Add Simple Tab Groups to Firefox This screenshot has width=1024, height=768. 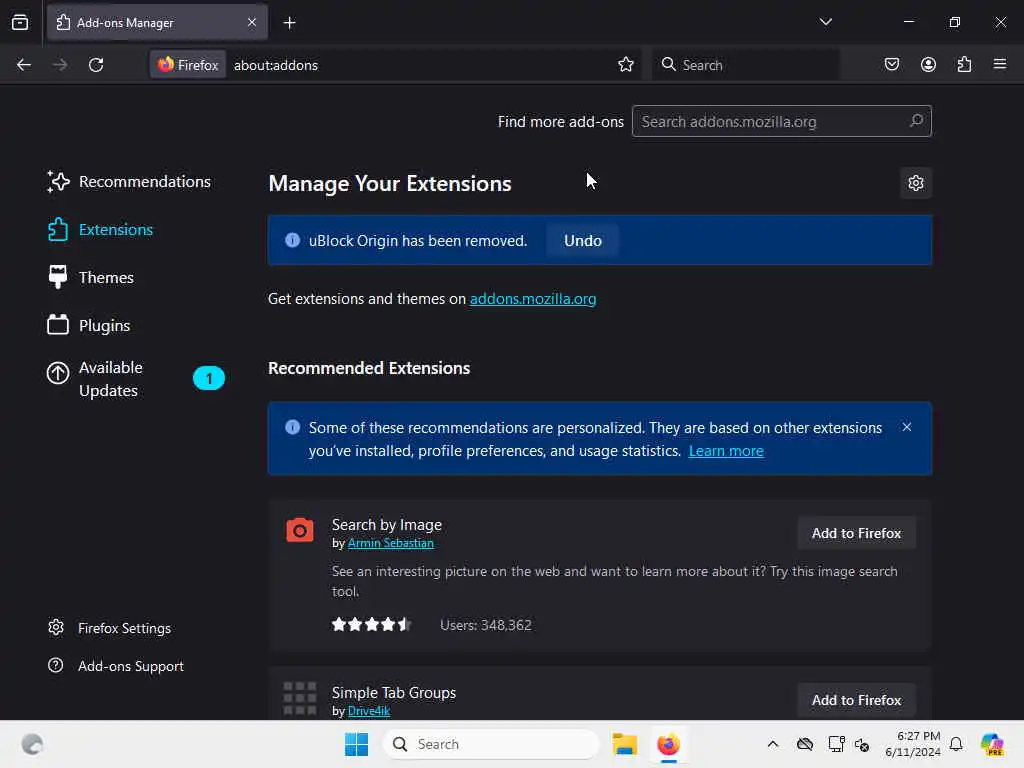(x=856, y=700)
